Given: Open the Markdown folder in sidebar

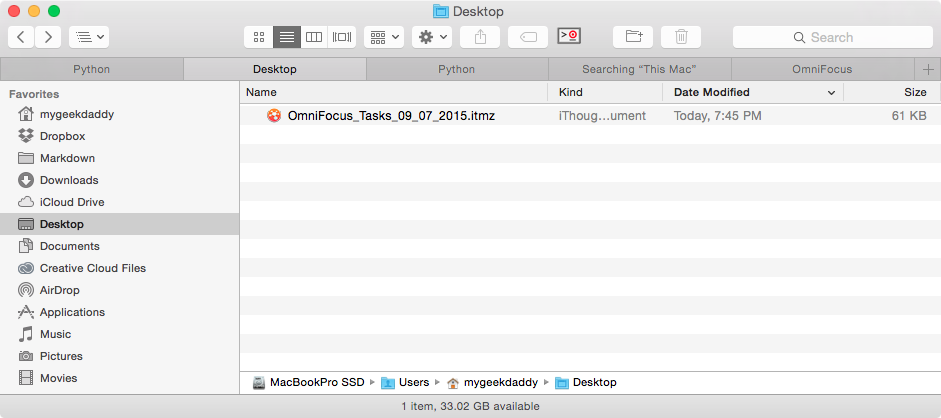Looking at the screenshot, I should pyautogui.click(x=120, y=158).
